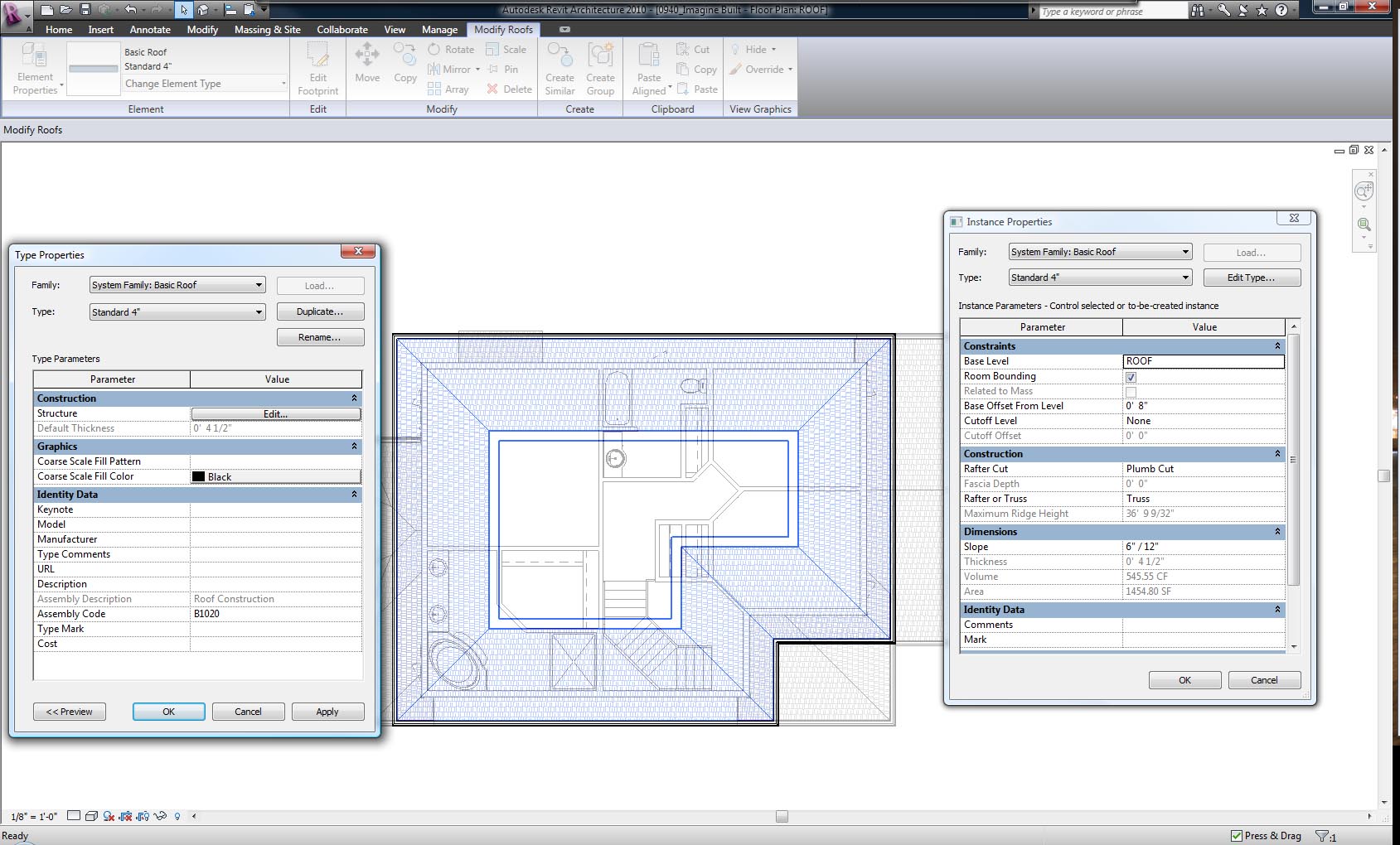The image size is (1400, 845).
Task: Click the Copy tool in Modify panel
Action: (x=404, y=64)
